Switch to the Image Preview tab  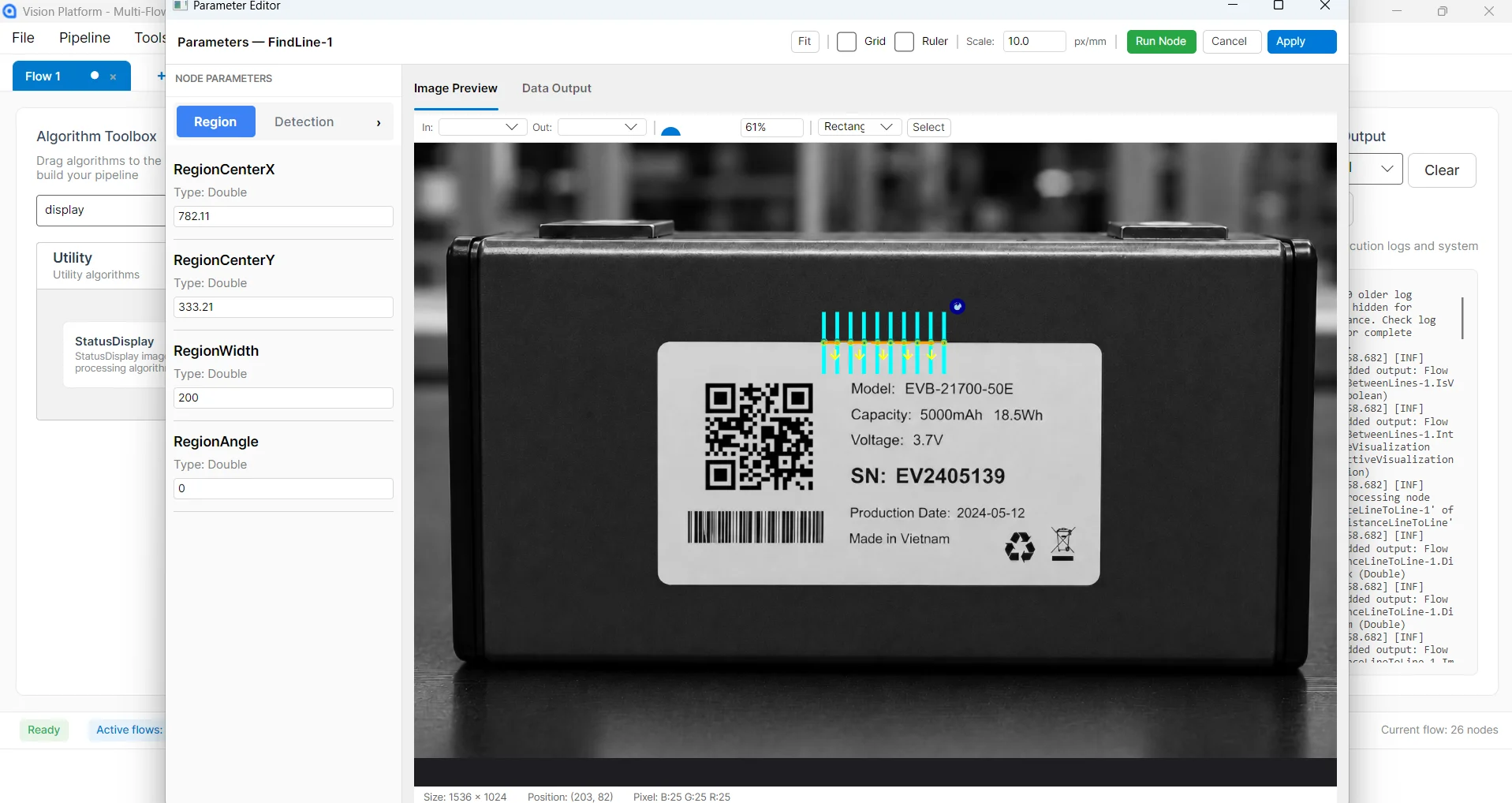pyautogui.click(x=456, y=88)
